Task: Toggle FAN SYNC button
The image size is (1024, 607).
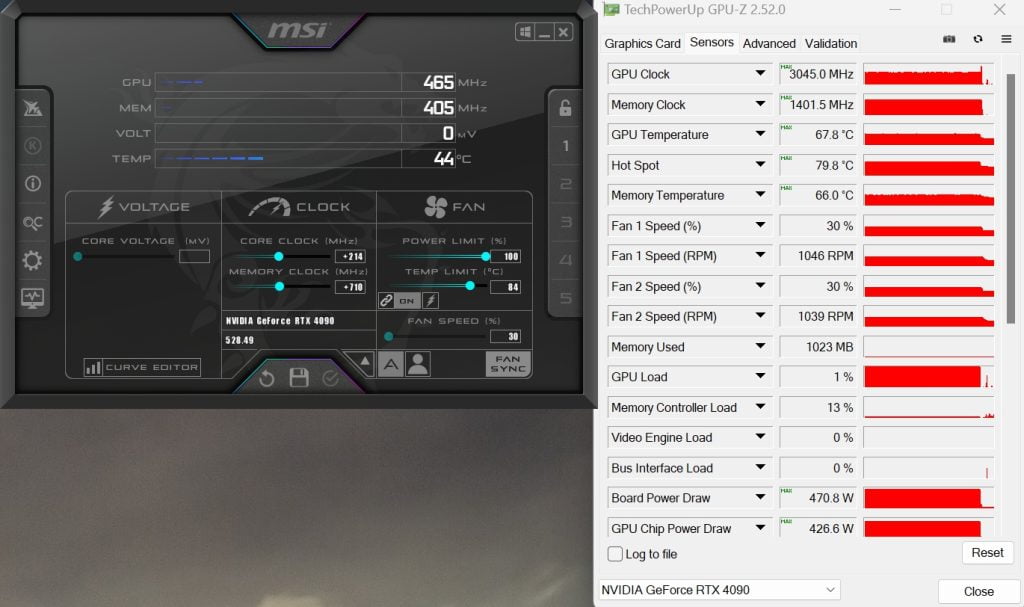Action: tap(508, 364)
